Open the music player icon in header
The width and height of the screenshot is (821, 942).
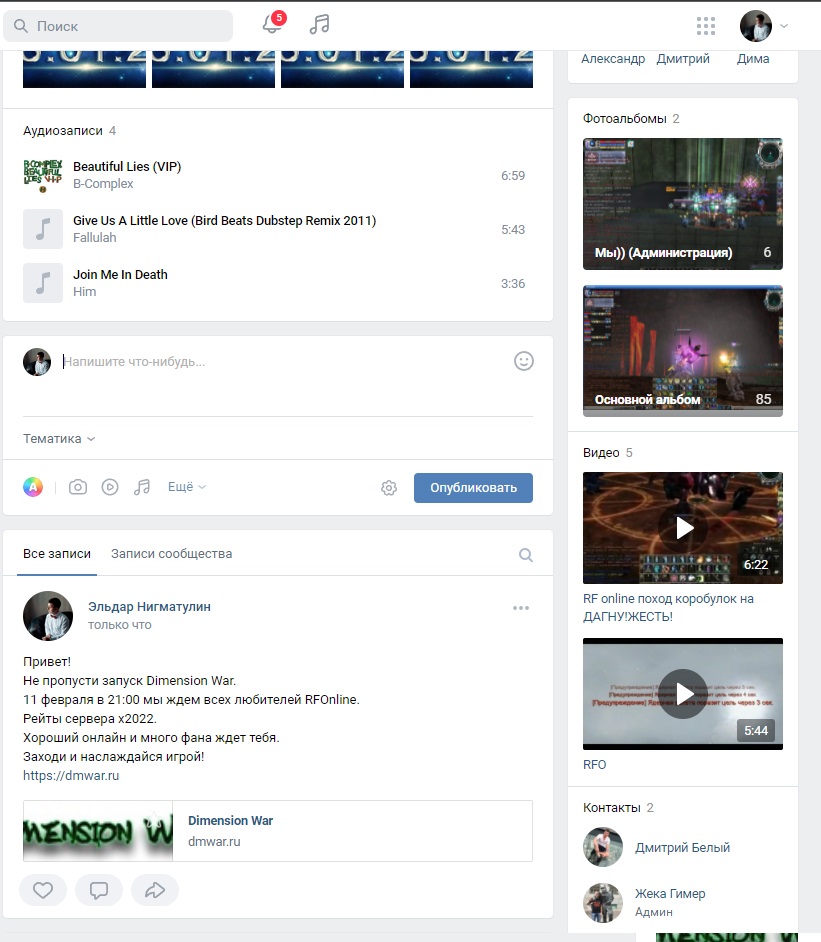click(319, 25)
